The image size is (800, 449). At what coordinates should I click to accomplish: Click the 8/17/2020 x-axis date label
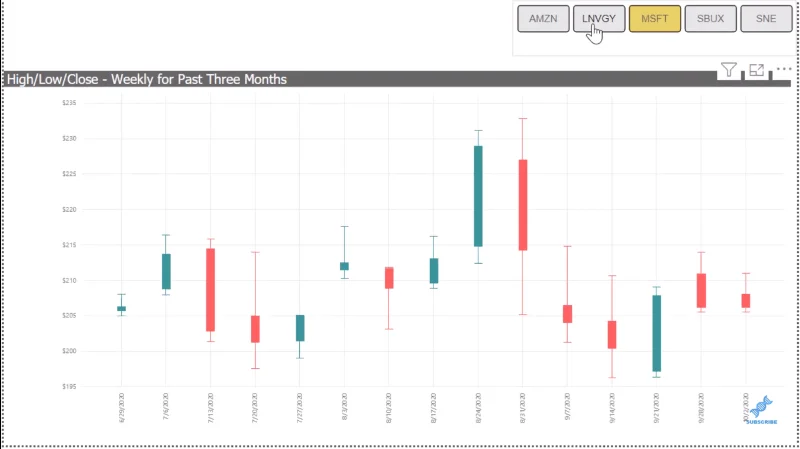(x=434, y=408)
